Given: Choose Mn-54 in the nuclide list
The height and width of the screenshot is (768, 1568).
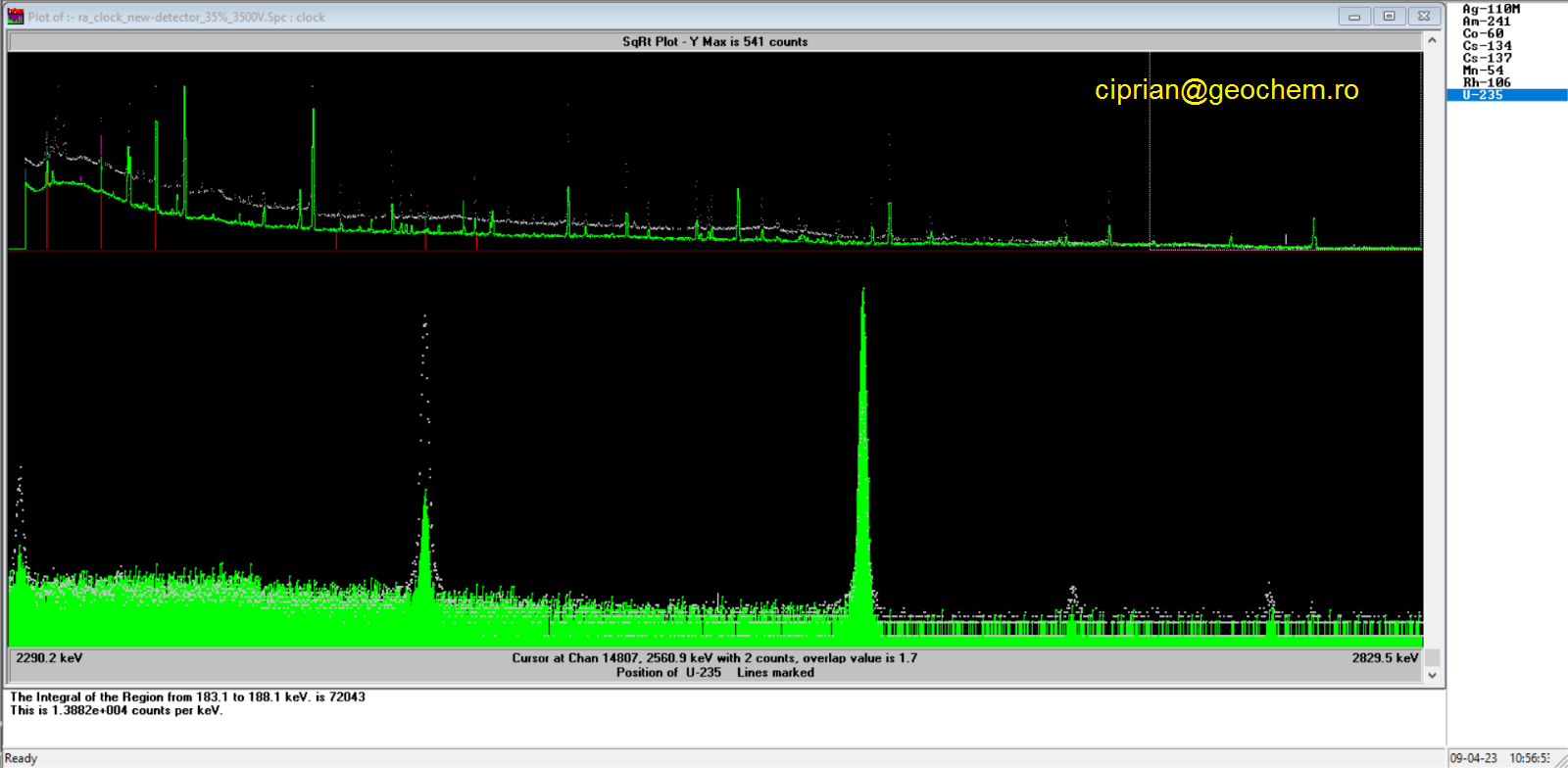Looking at the screenshot, I should (x=1483, y=71).
